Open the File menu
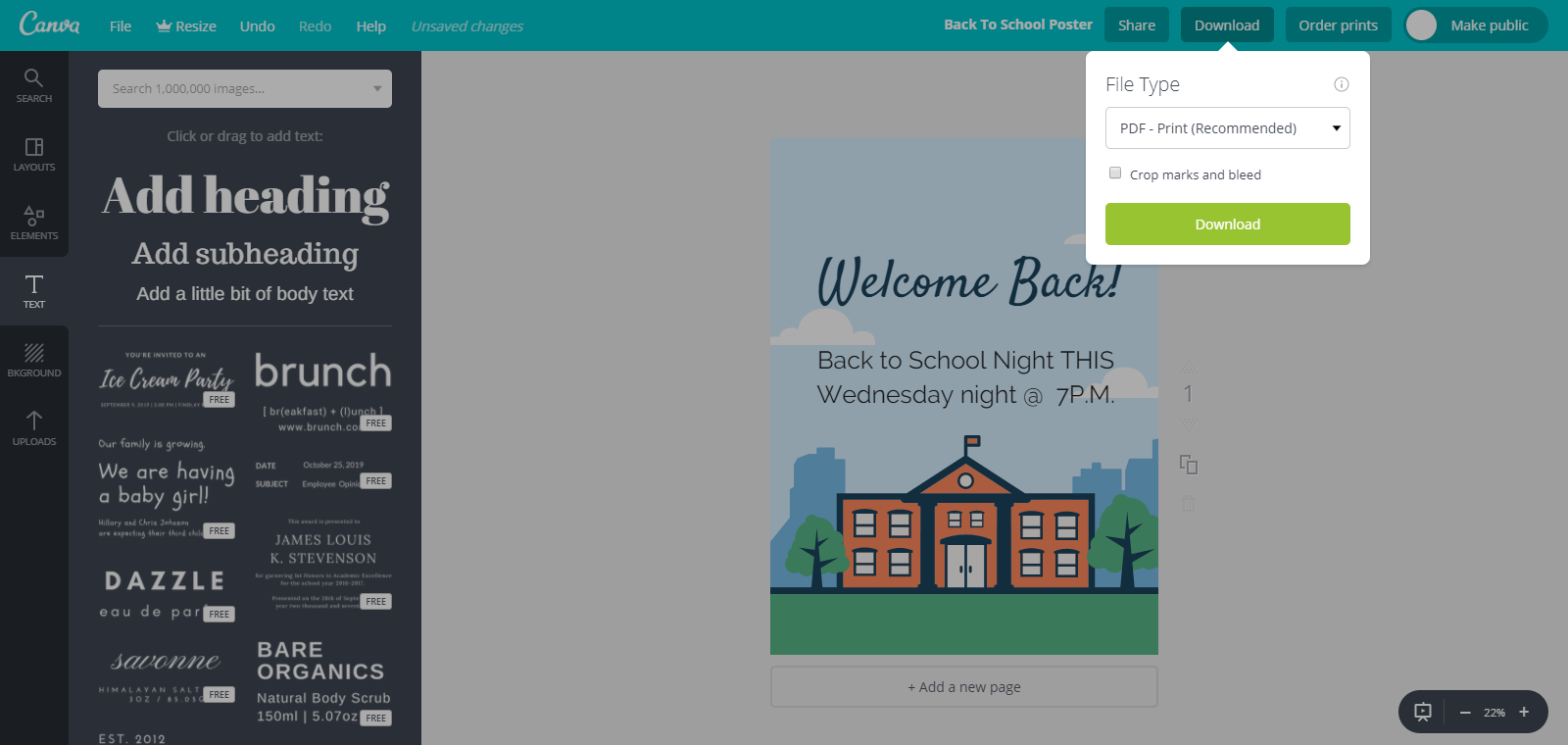This screenshot has width=1568, height=745. (x=121, y=26)
